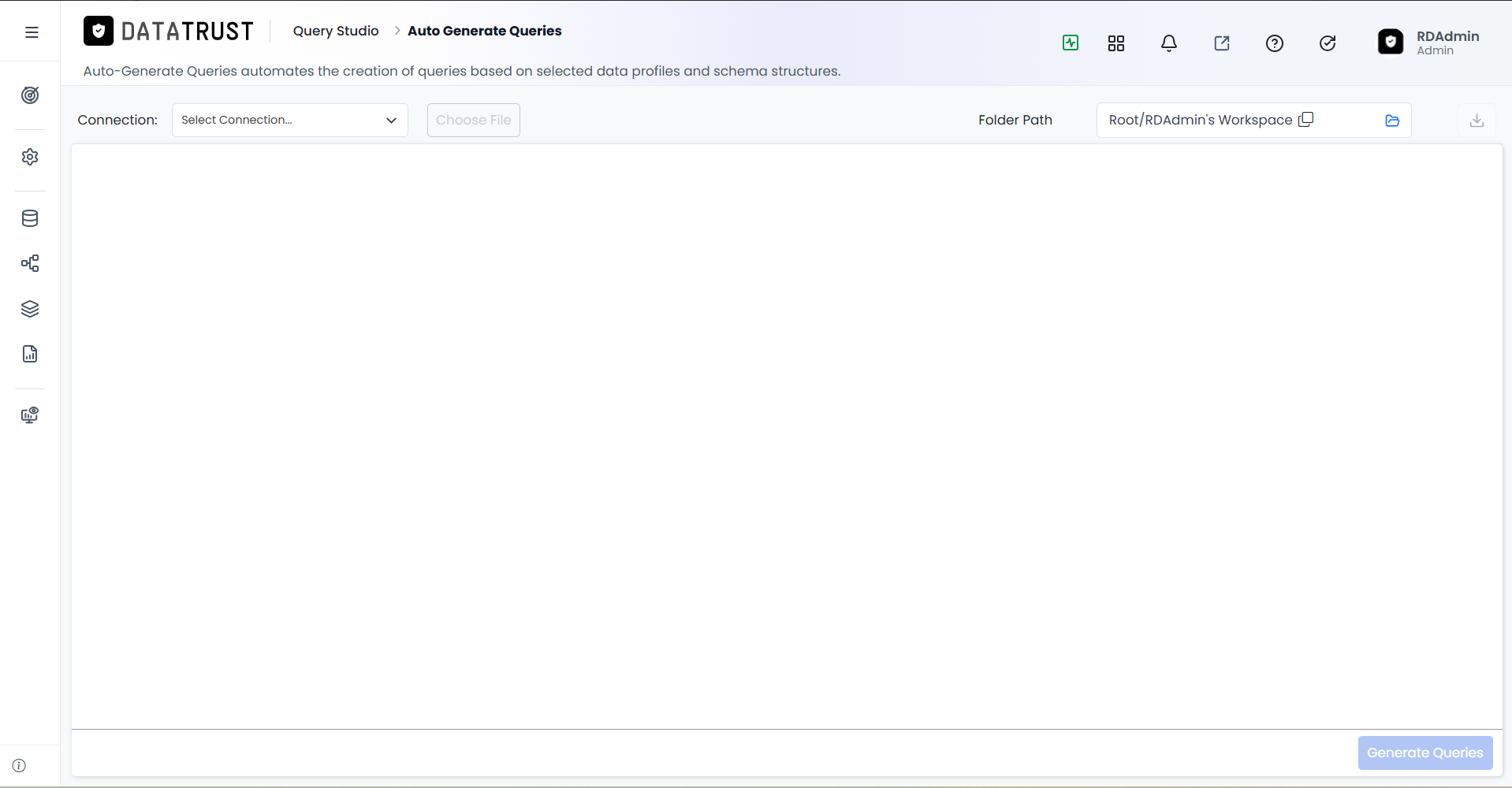The height and width of the screenshot is (788, 1512).
Task: Open the report chart sidebar icon
Action: tap(30, 354)
